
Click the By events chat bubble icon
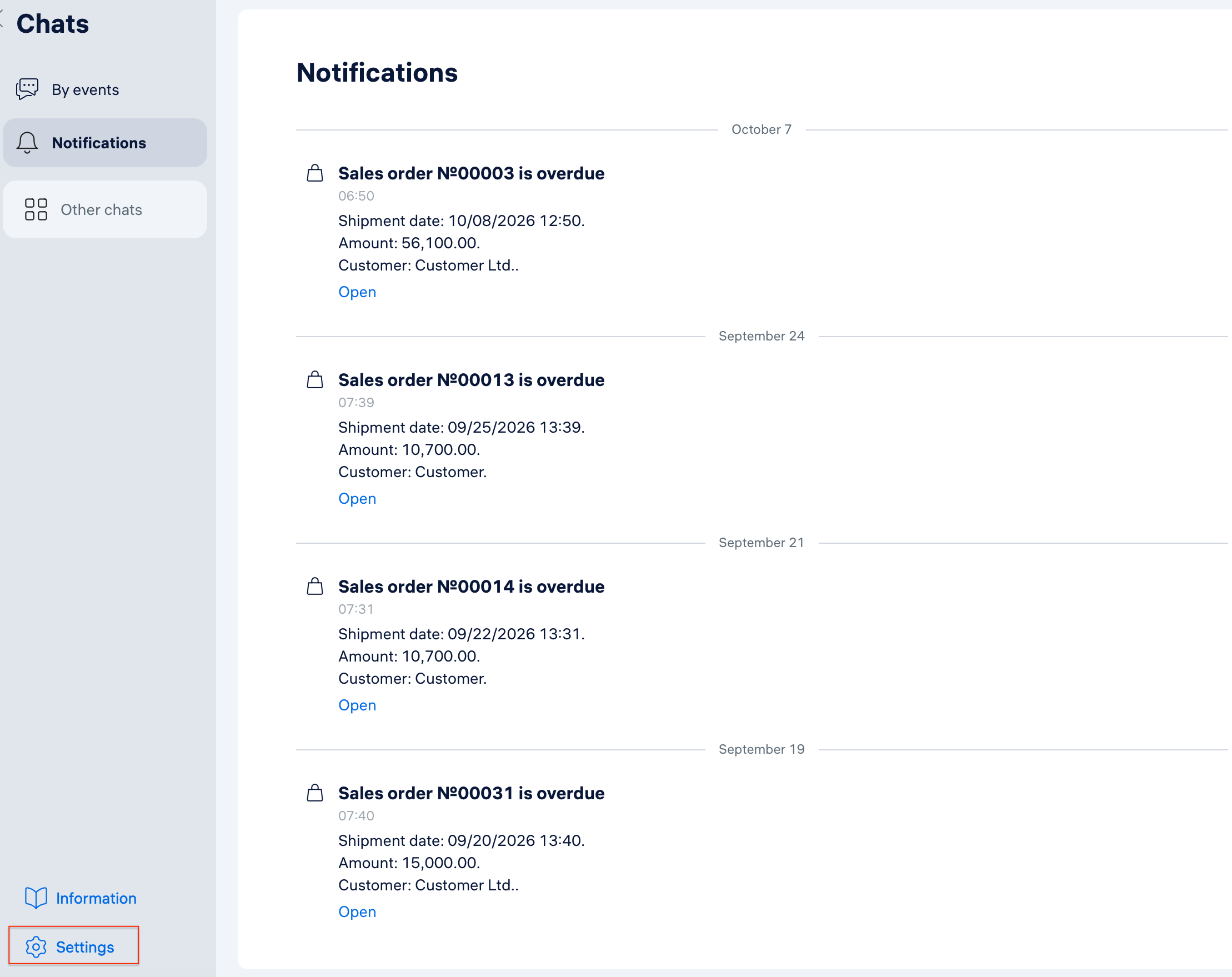pos(27,89)
